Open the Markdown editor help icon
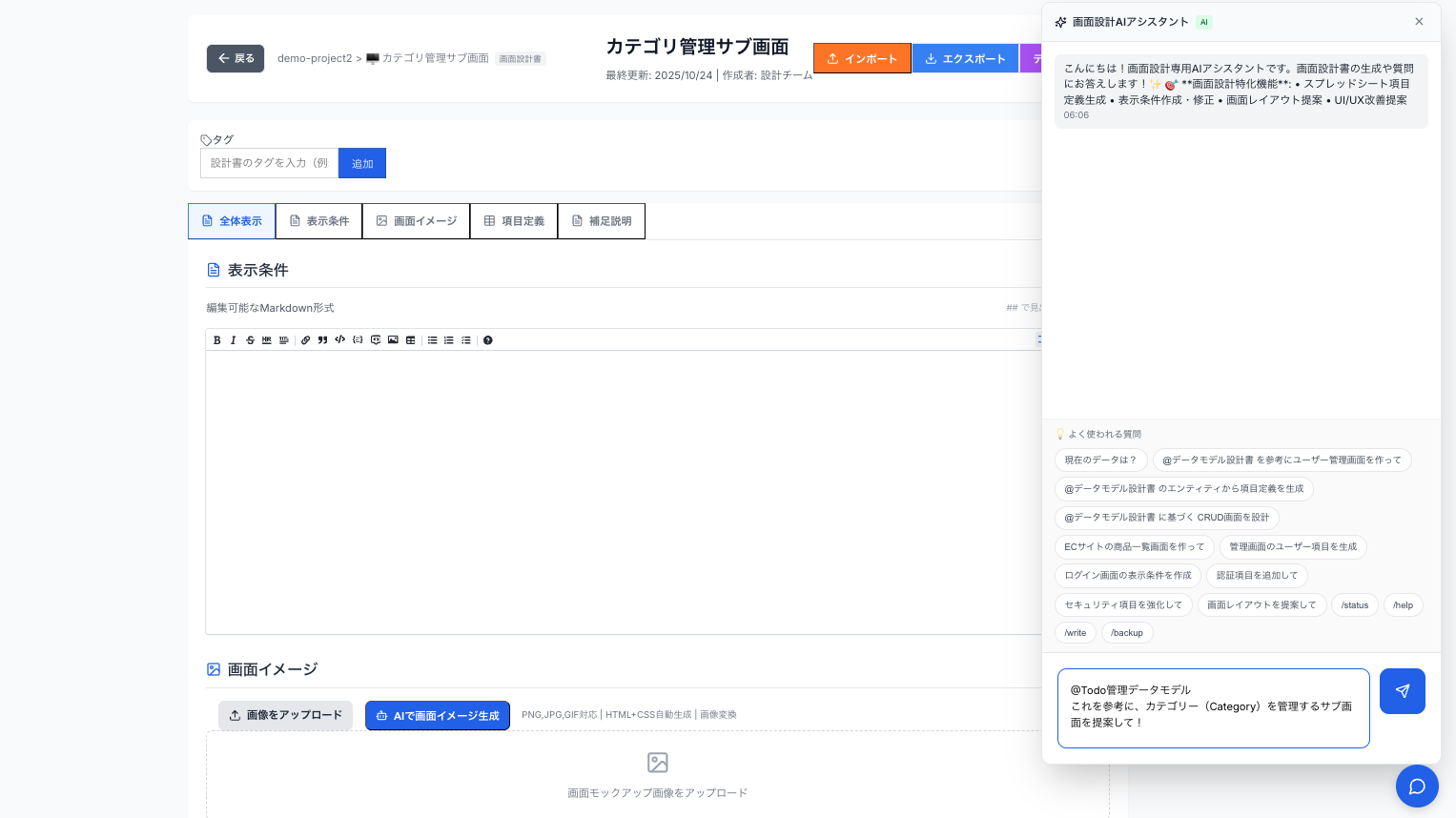This screenshot has width=1456, height=818. [487, 340]
